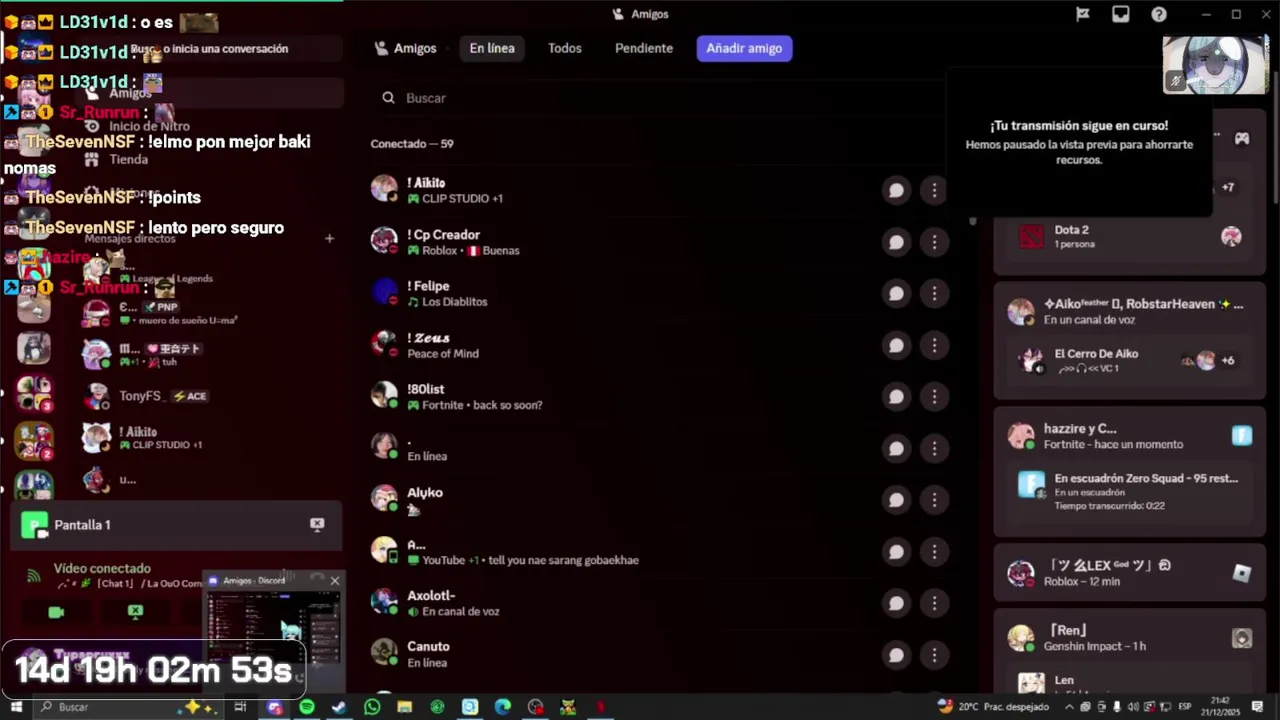Open the help question mark icon
This screenshot has height=720, width=1280.
tap(1159, 14)
